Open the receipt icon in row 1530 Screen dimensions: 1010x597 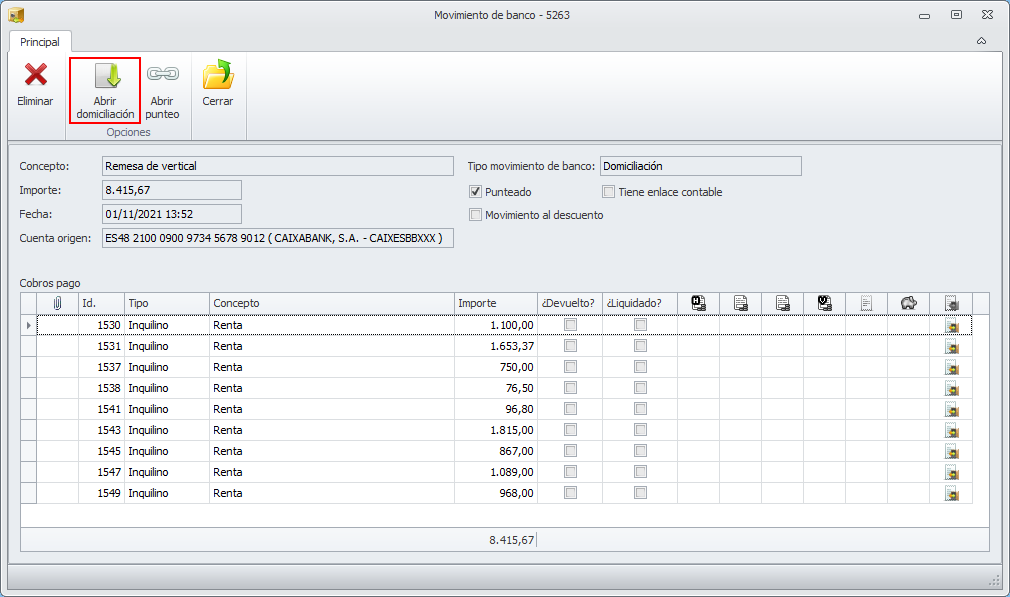pos(951,325)
